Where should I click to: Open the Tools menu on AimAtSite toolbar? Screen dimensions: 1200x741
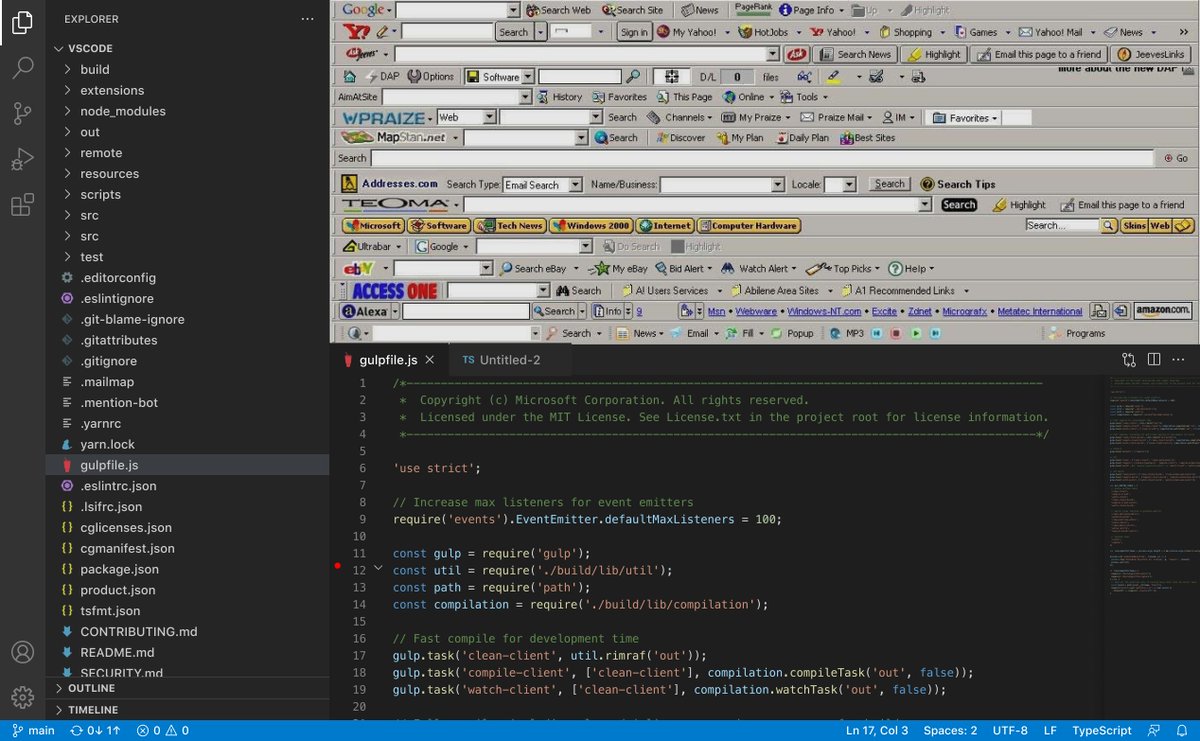803,97
